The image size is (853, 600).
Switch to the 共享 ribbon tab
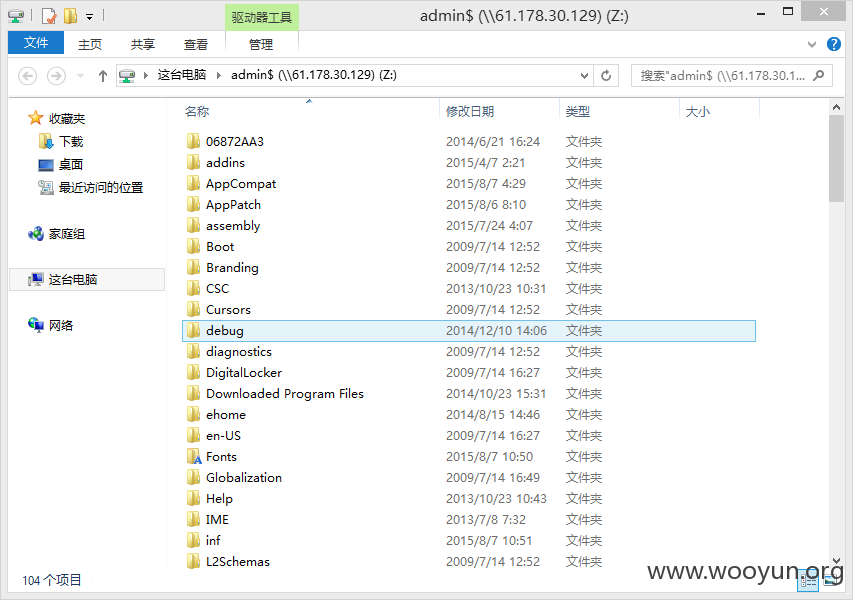[143, 44]
